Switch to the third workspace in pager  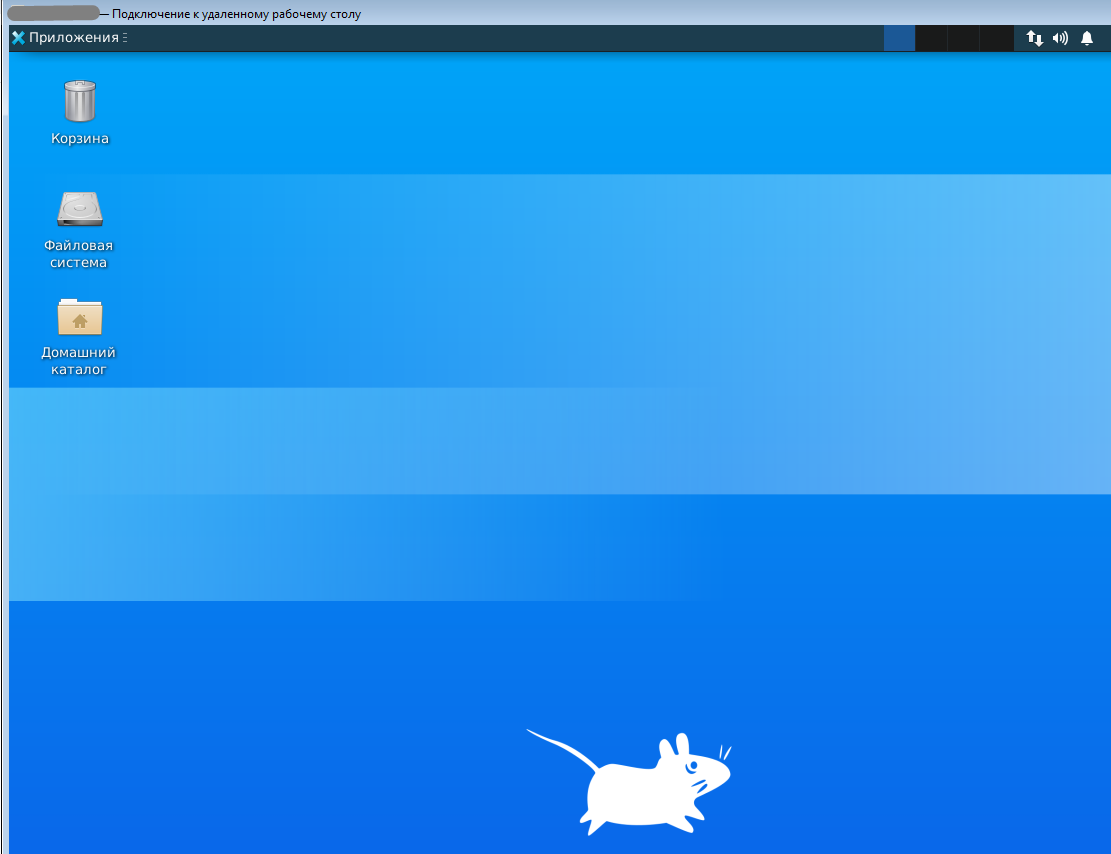(x=963, y=38)
